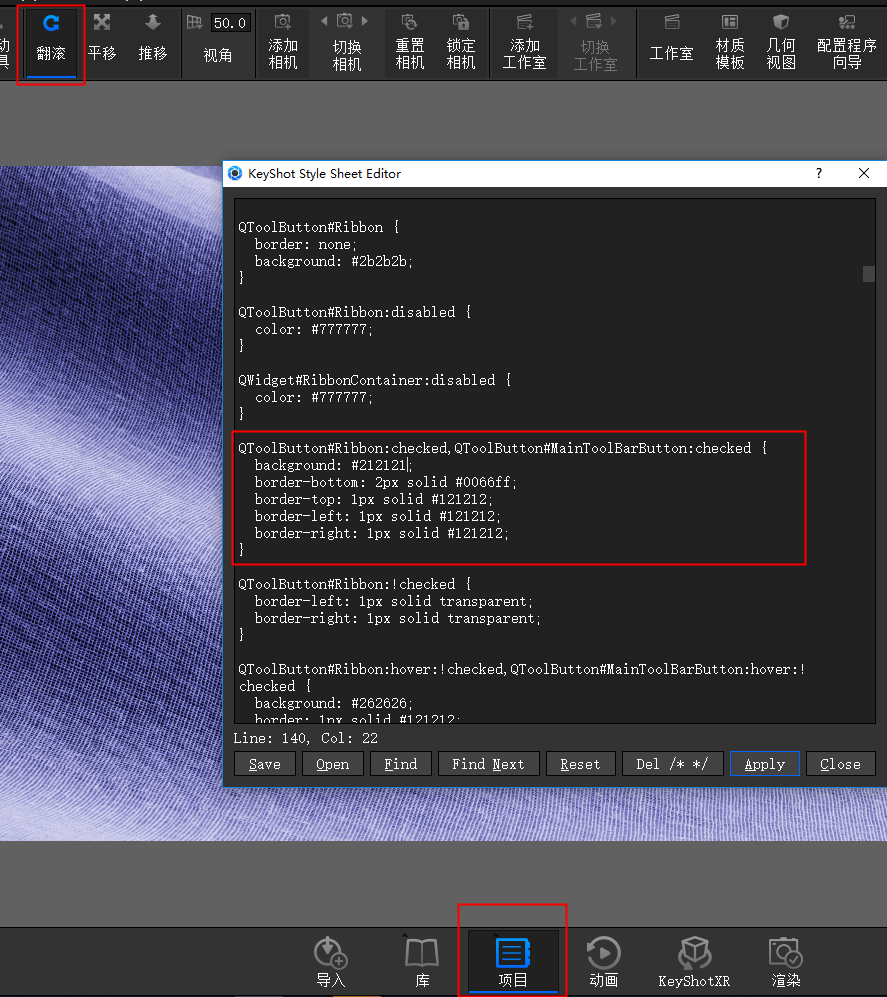Image resolution: width=887 pixels, height=997 pixels.
Task: Click the fabric render viewport
Action: tap(111, 502)
